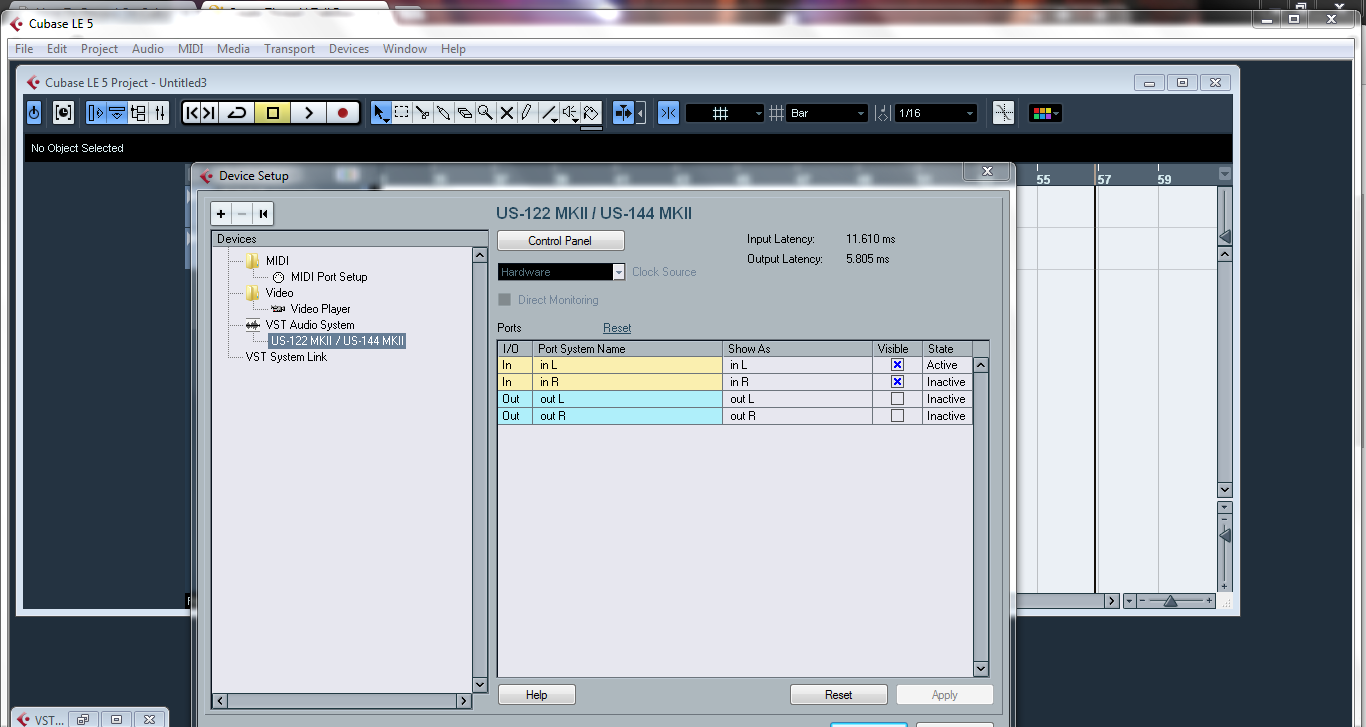Select the Range Selection tool

pyautogui.click(x=402, y=113)
